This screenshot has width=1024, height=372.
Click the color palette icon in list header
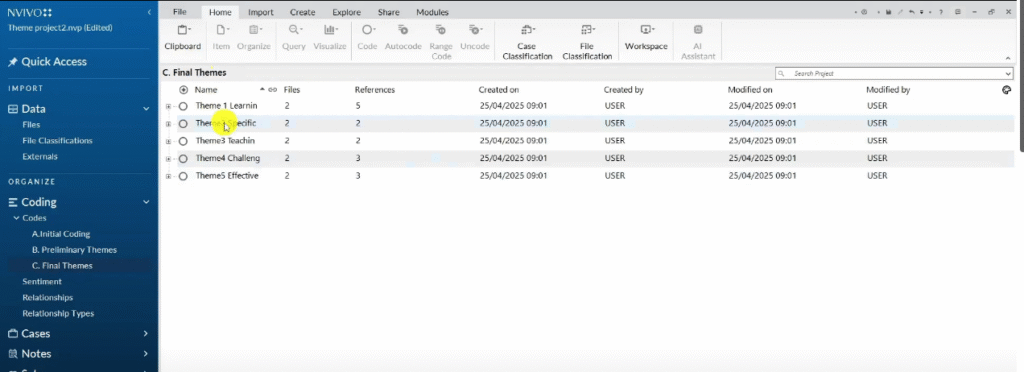1006,90
